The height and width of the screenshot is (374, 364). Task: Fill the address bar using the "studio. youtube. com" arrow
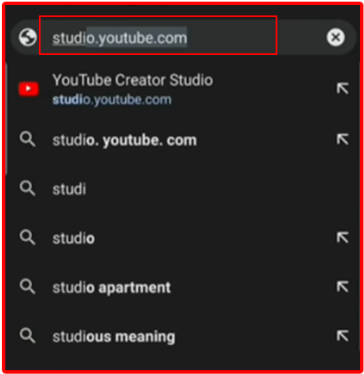342,139
